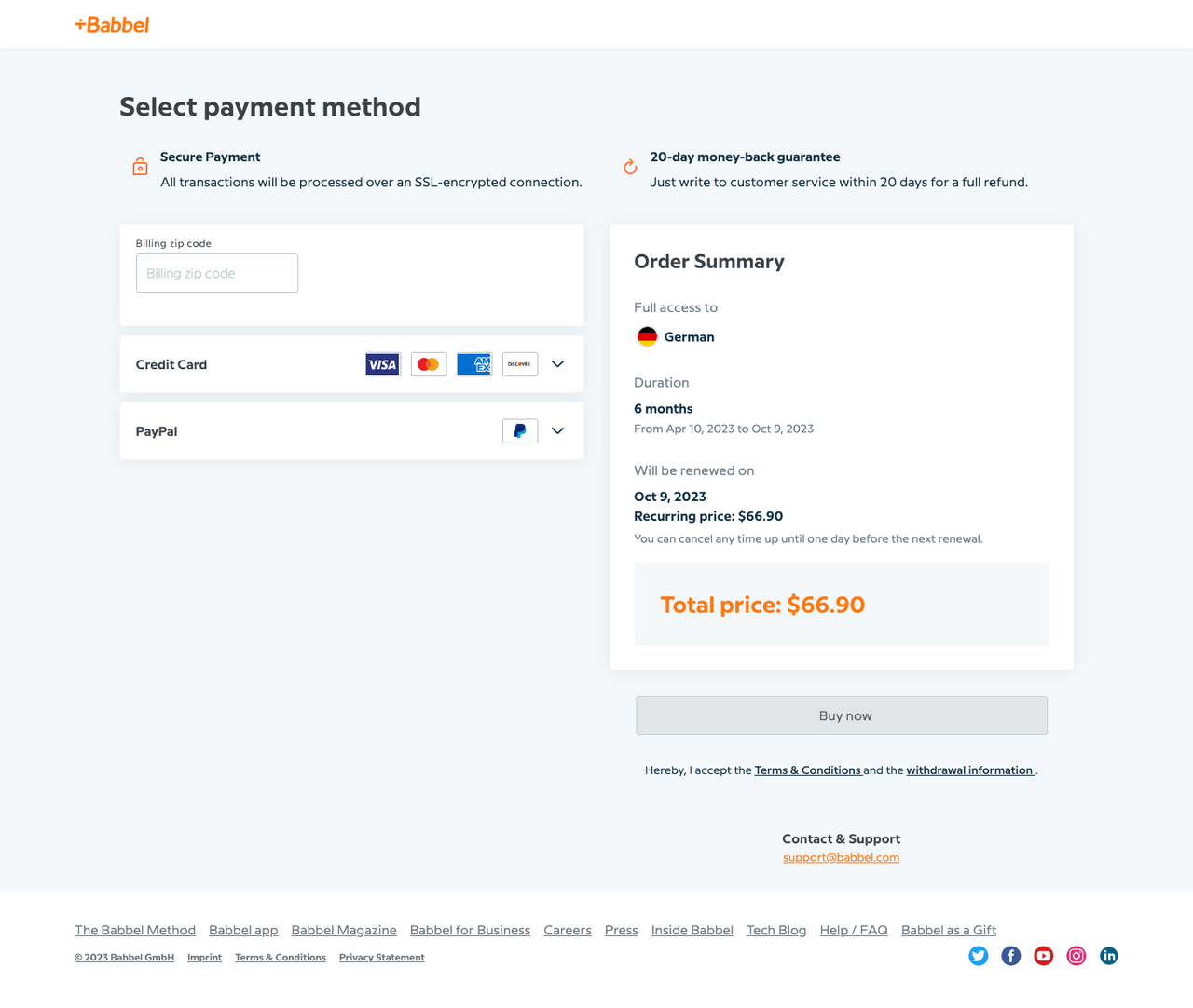Click the Billing zip code input field
Screen dimensions: 1193x1008
(217, 273)
